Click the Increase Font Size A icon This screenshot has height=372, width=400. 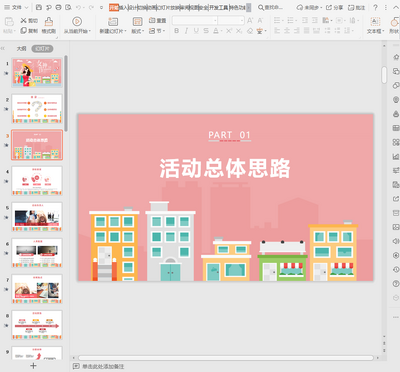tap(250, 21)
